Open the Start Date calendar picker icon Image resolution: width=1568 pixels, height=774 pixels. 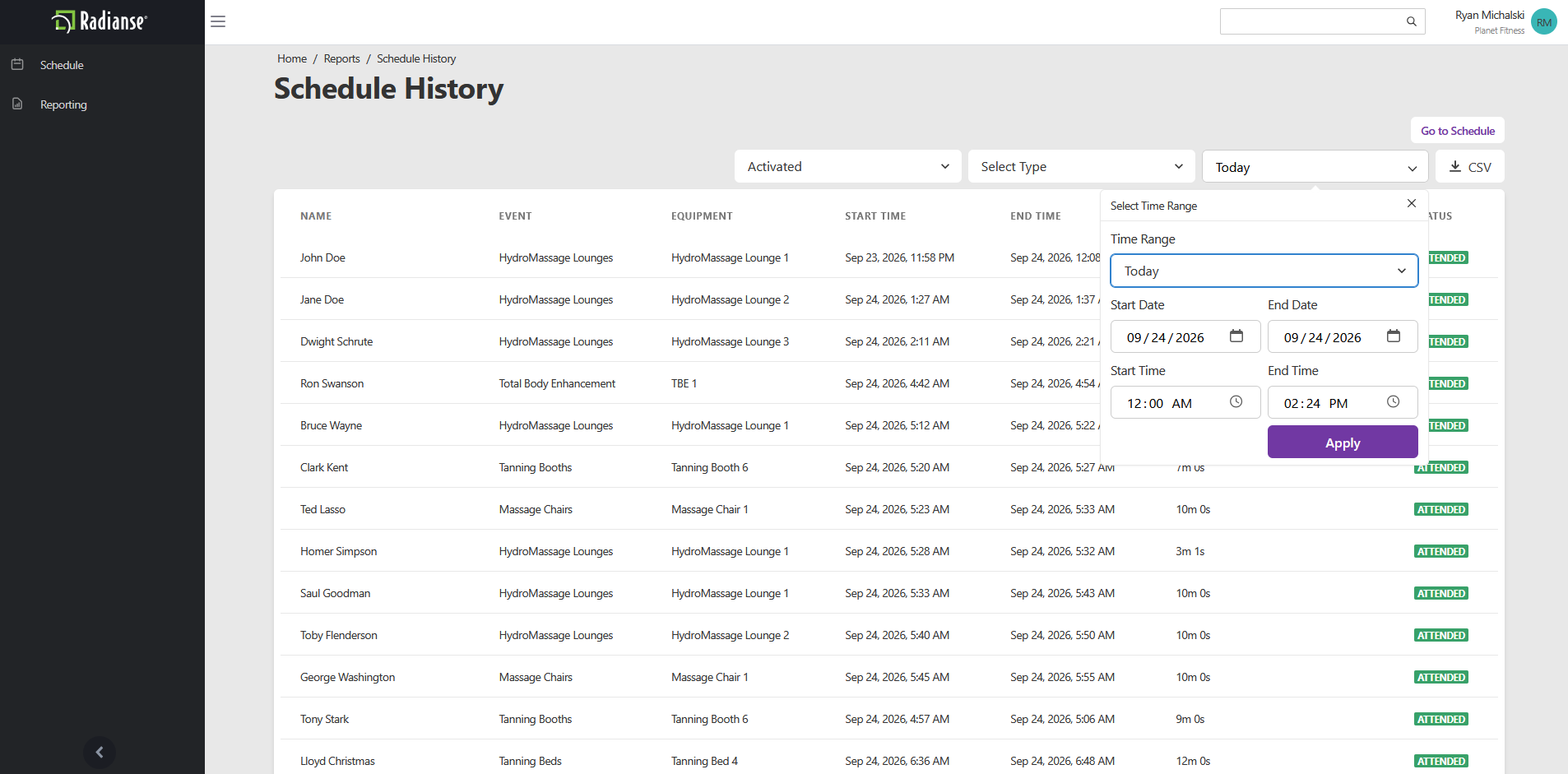1236,336
